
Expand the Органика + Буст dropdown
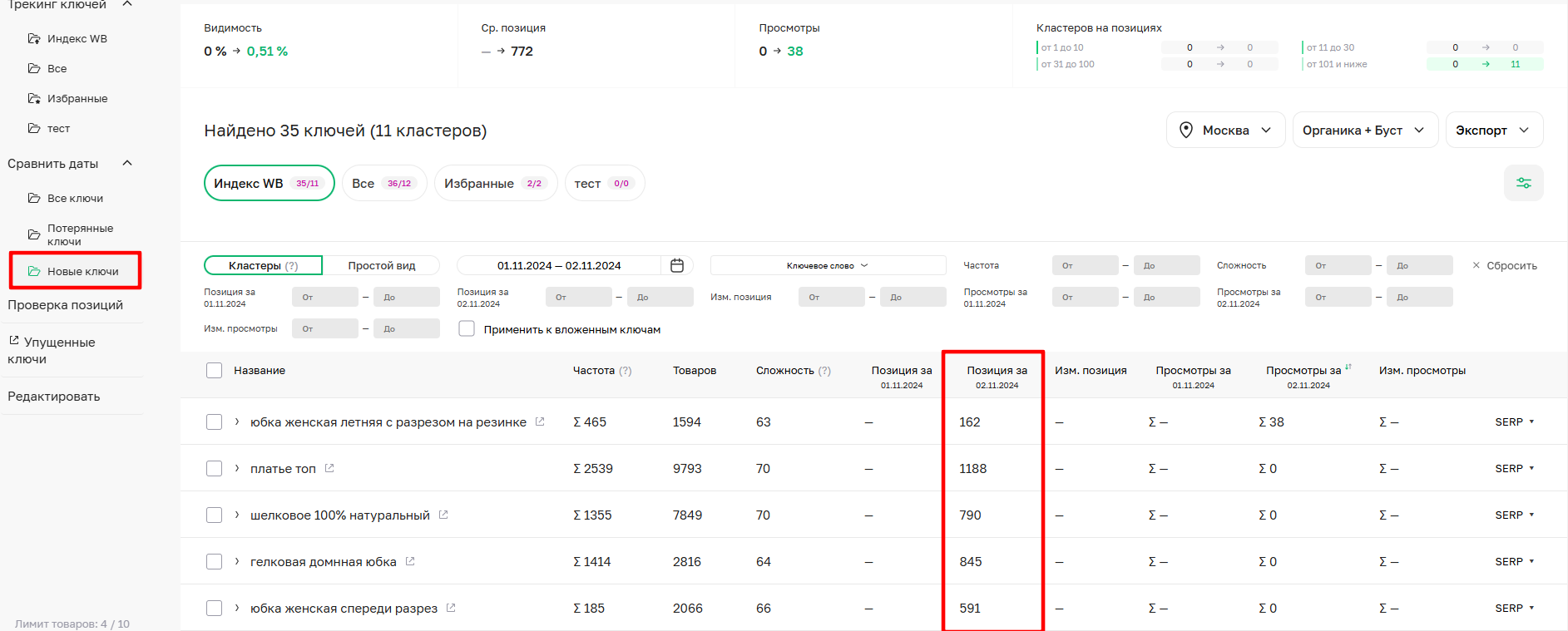(1364, 131)
